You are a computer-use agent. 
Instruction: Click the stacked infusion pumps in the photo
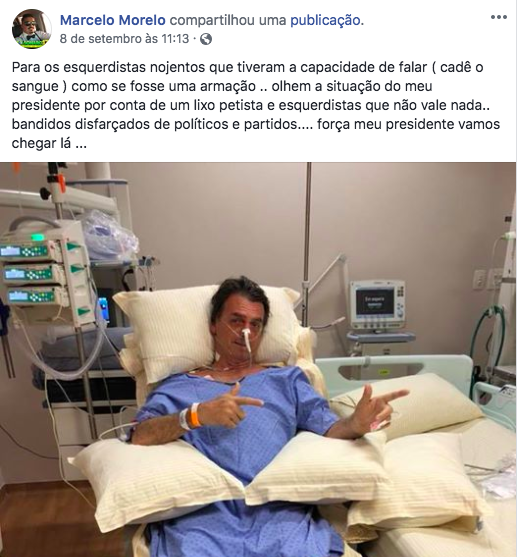tap(44, 274)
